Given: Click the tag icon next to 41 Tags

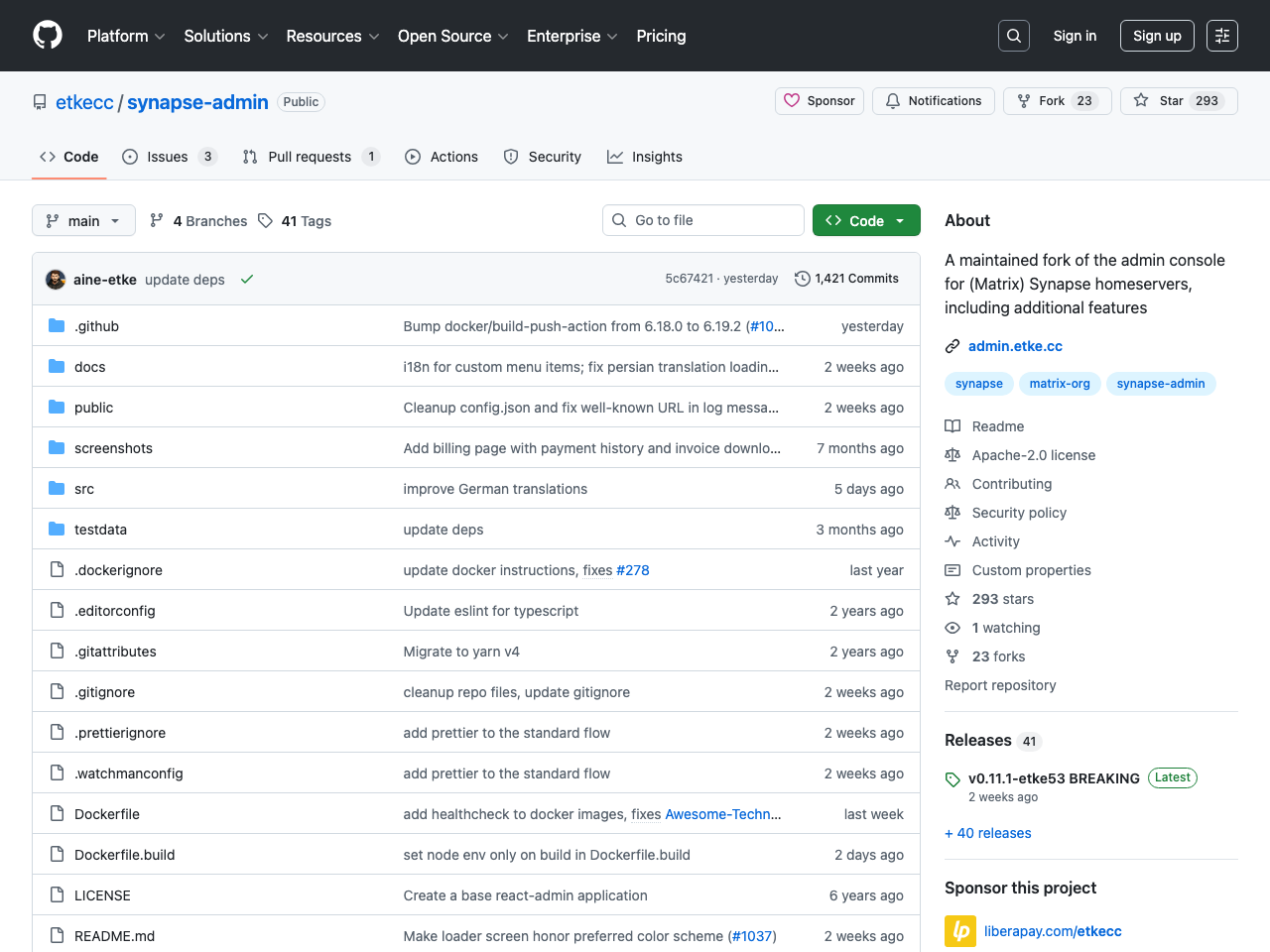Looking at the screenshot, I should pos(264,220).
